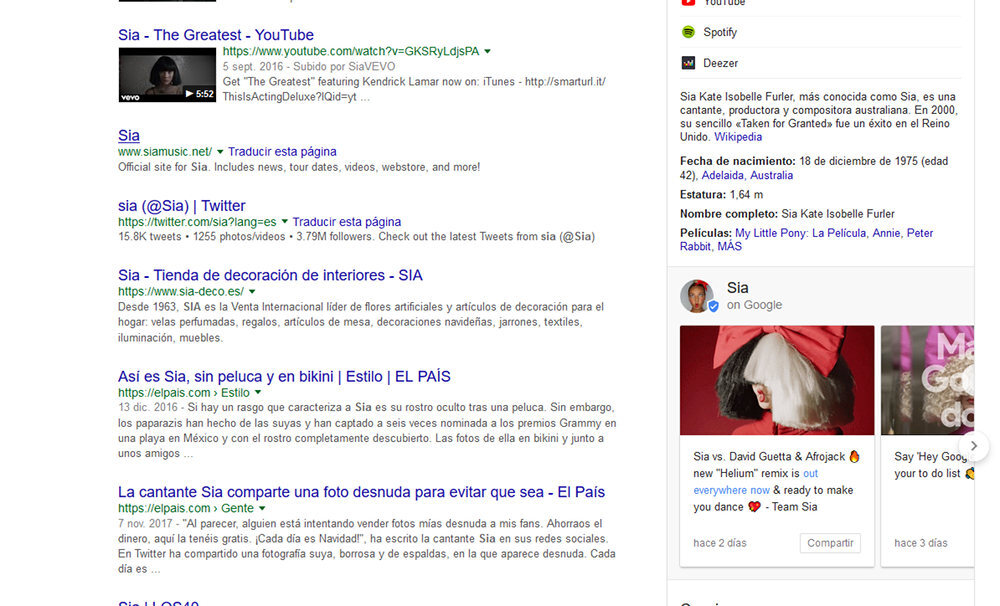Click the 'Annie' movie link
This screenshot has height=606, width=1000.
click(886, 233)
